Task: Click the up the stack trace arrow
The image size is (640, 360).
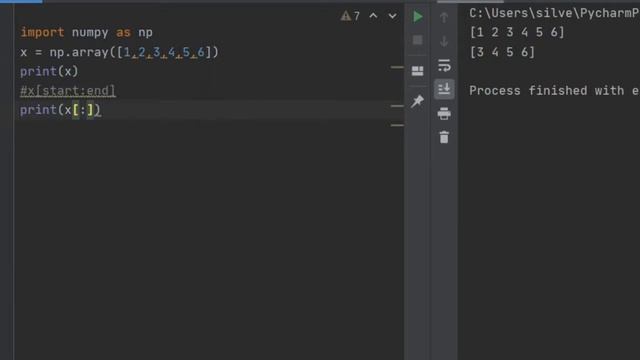Action: (x=444, y=18)
